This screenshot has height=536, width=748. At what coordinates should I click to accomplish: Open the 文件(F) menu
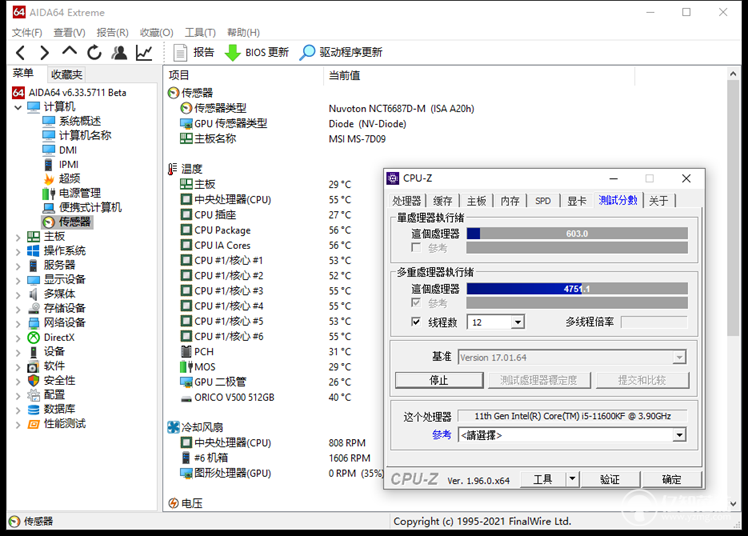click(27, 32)
